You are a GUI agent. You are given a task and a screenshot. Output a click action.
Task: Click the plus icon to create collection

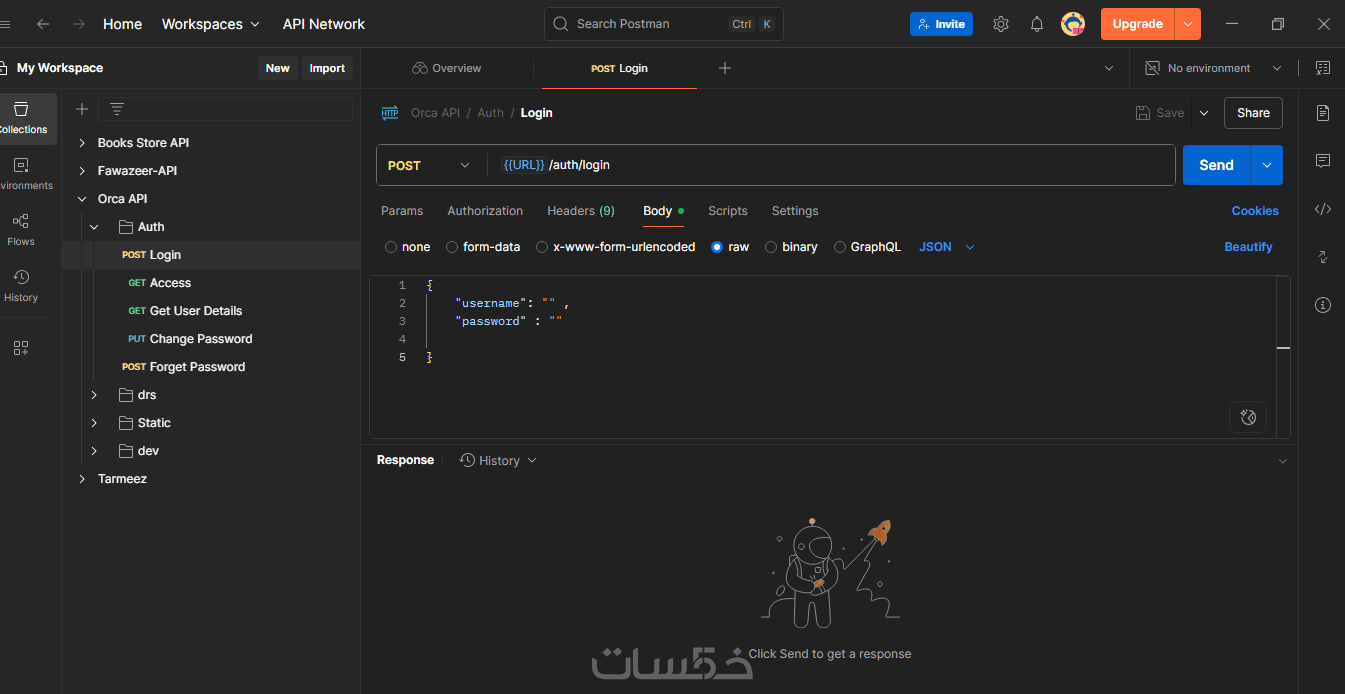(82, 109)
